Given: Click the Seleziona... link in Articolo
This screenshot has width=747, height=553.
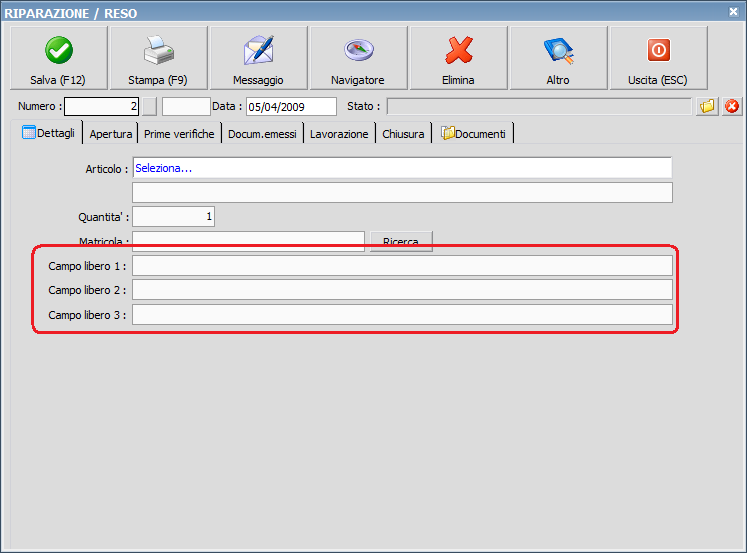Looking at the screenshot, I should (x=163, y=168).
